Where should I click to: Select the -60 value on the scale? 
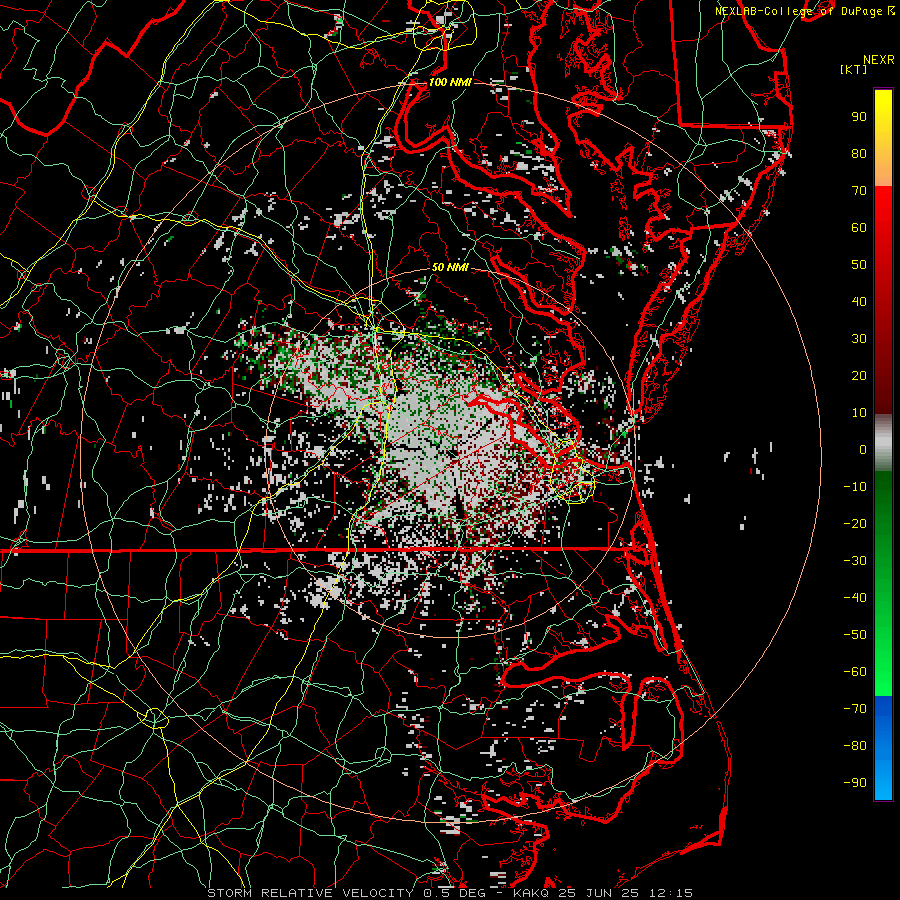pyautogui.click(x=855, y=672)
